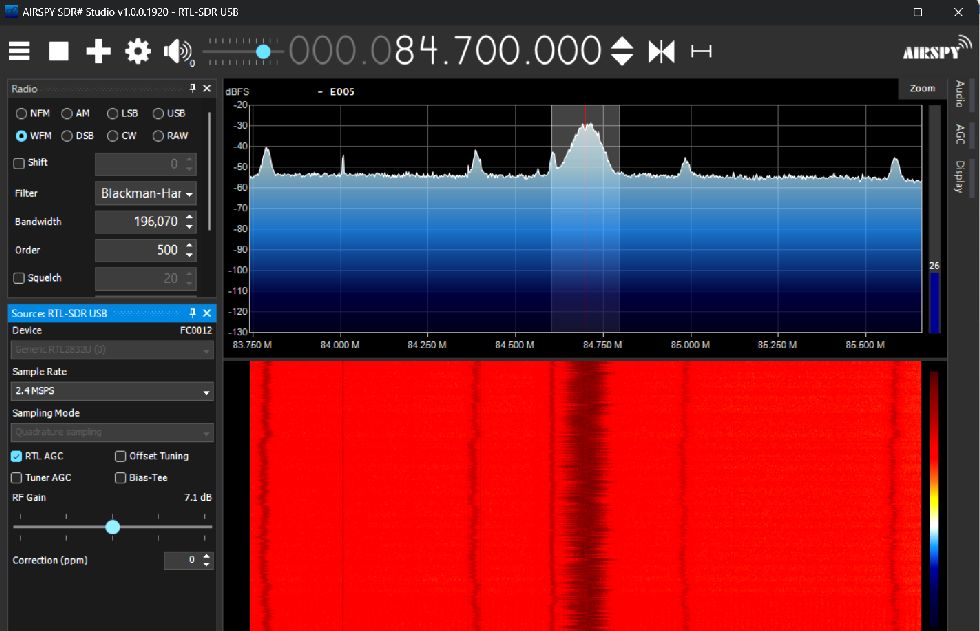Click the RF Gain slider handle
980x631 pixels.
(113, 527)
